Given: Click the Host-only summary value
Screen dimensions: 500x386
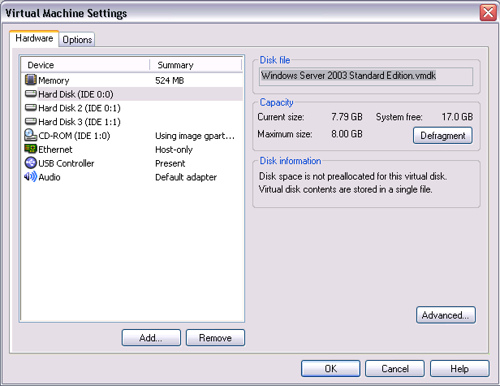Looking at the screenshot, I should point(174,150).
